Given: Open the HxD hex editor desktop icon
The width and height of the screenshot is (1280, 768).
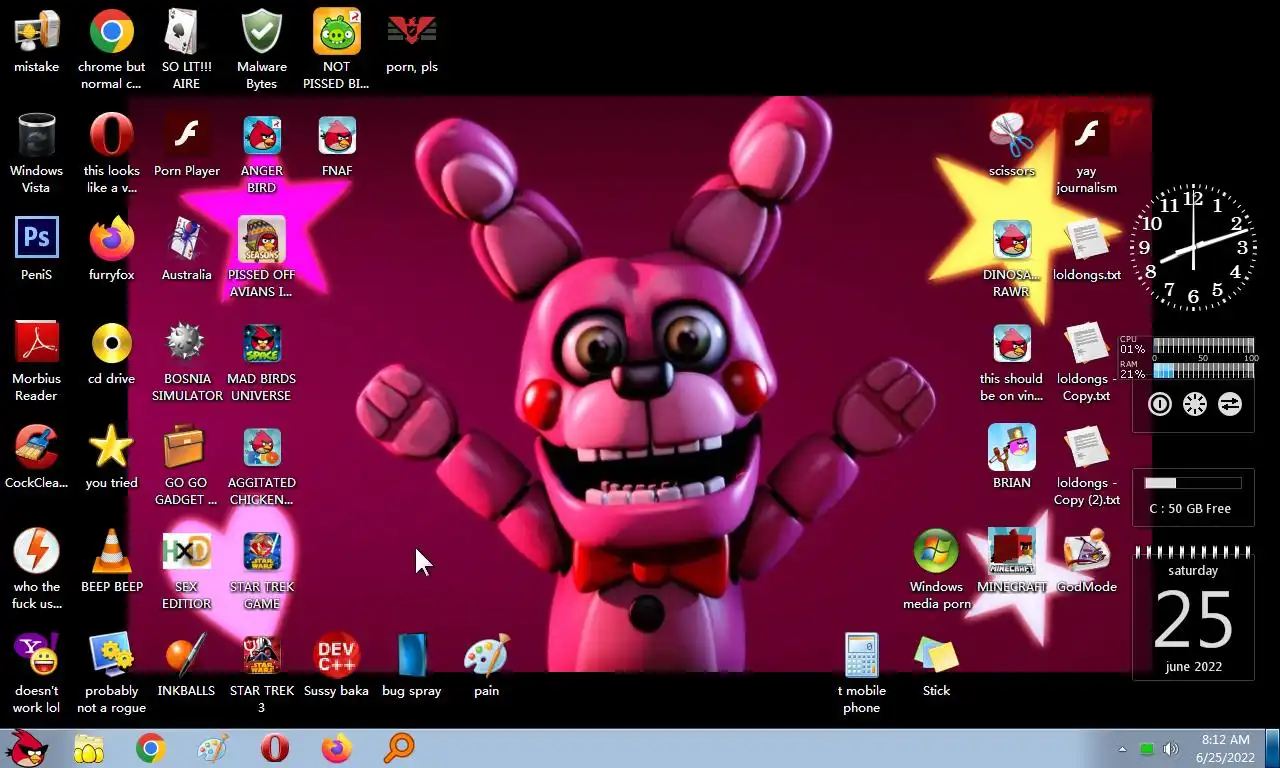Looking at the screenshot, I should coord(186,552).
